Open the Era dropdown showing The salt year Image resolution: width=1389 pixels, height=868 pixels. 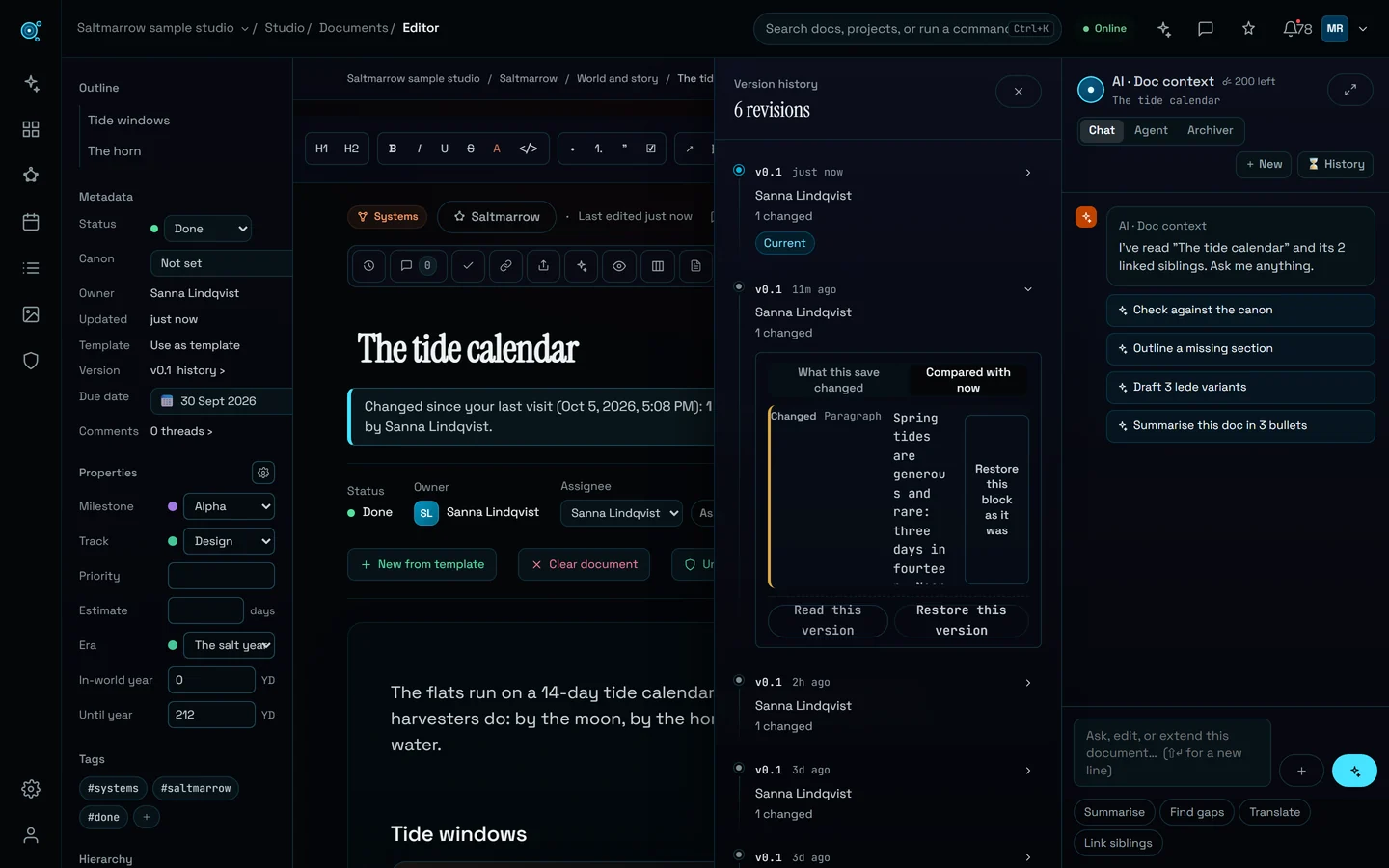(230, 645)
